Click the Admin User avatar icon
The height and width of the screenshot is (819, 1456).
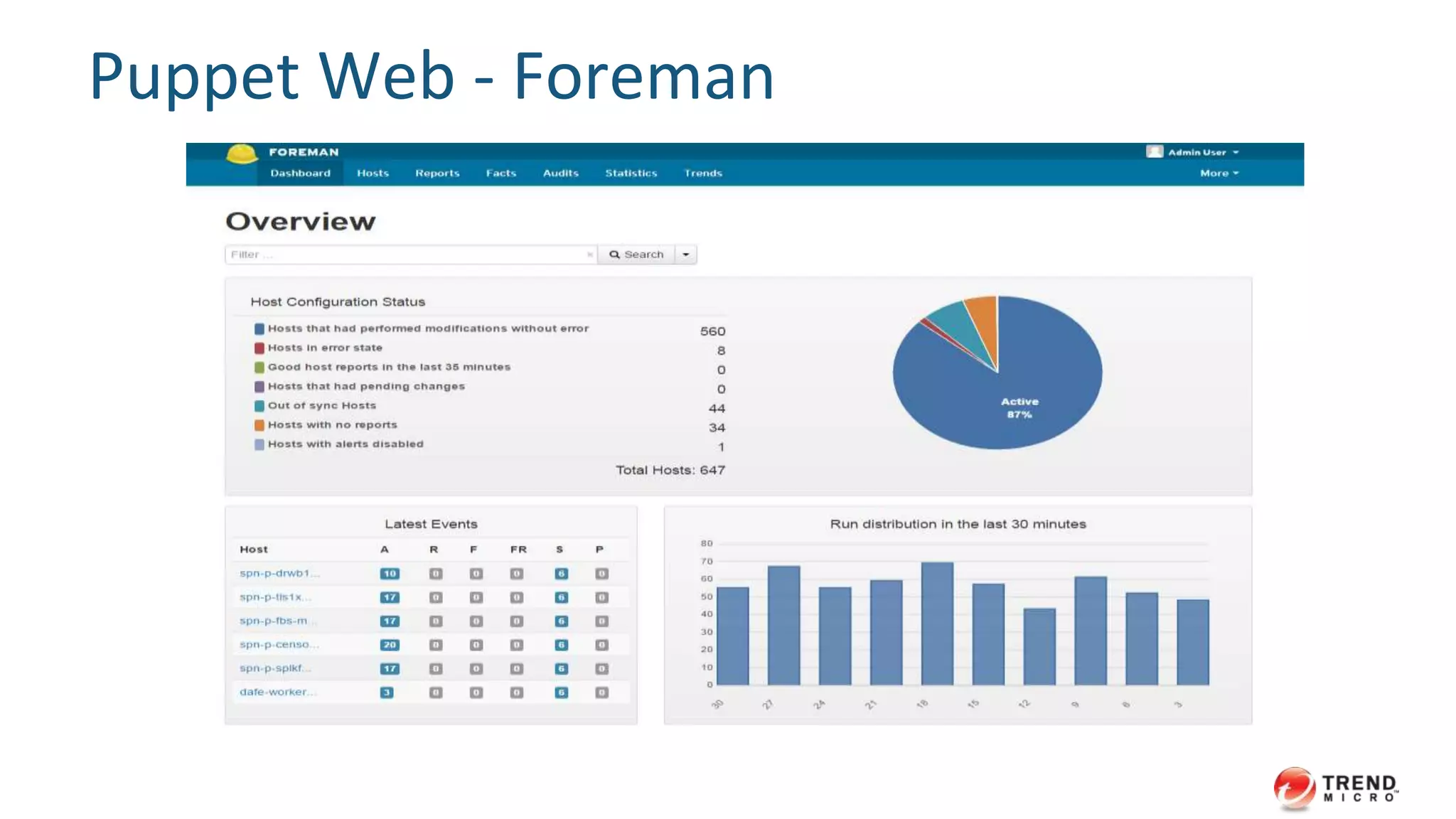(1155, 151)
